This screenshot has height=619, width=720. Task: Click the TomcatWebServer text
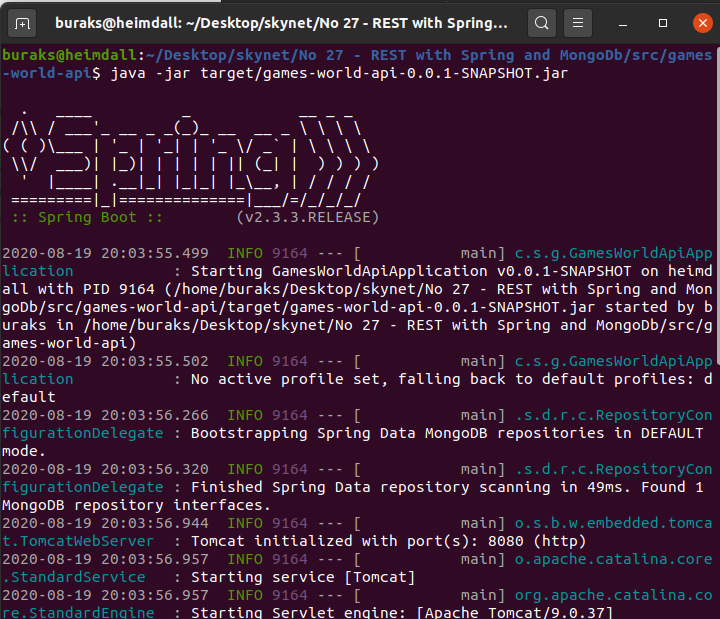click(87, 541)
